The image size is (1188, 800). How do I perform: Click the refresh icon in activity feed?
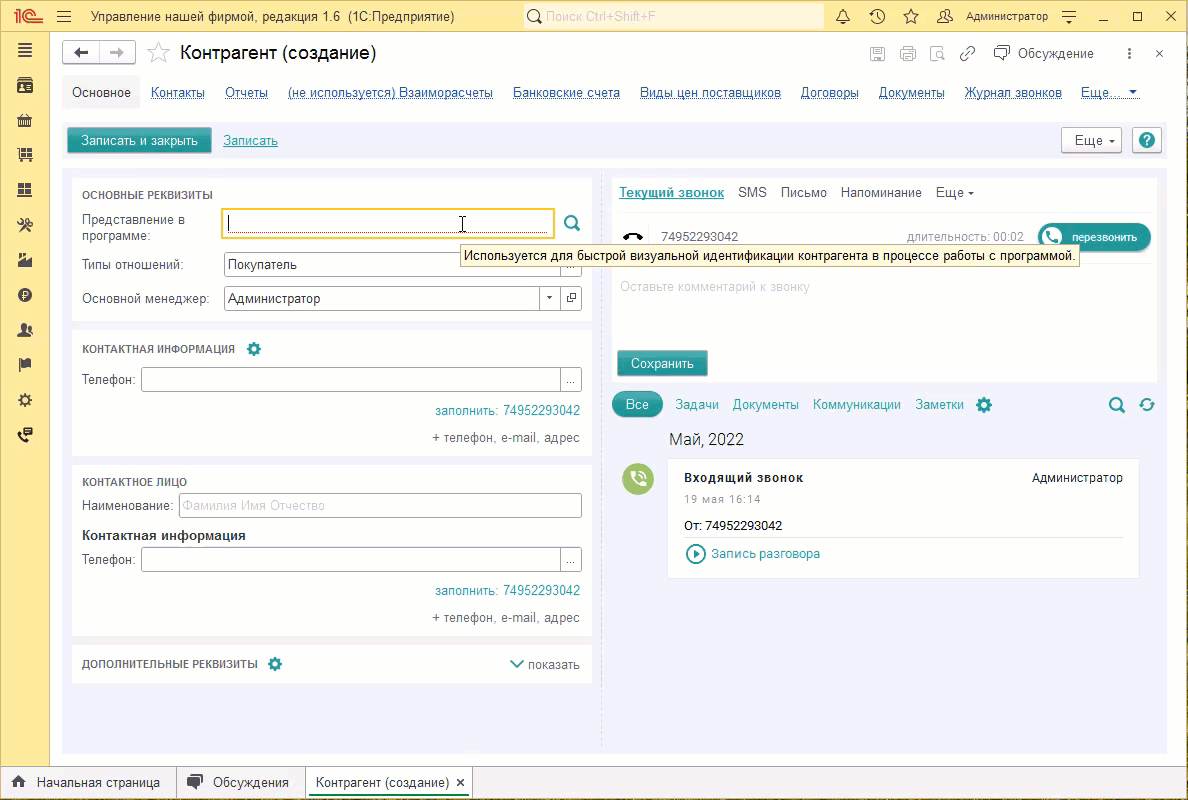(x=1146, y=405)
